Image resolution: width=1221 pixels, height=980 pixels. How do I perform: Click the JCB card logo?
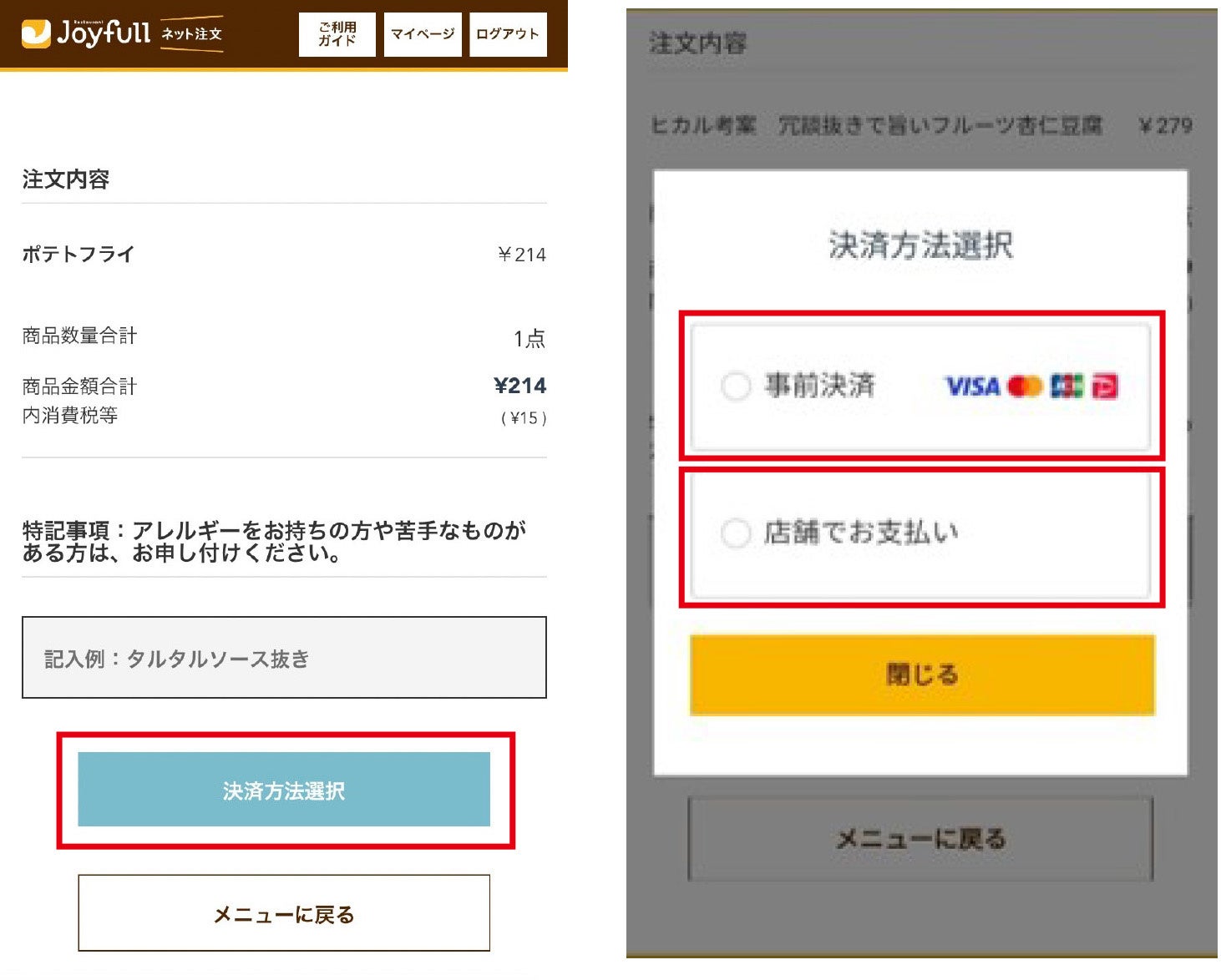(x=1066, y=386)
